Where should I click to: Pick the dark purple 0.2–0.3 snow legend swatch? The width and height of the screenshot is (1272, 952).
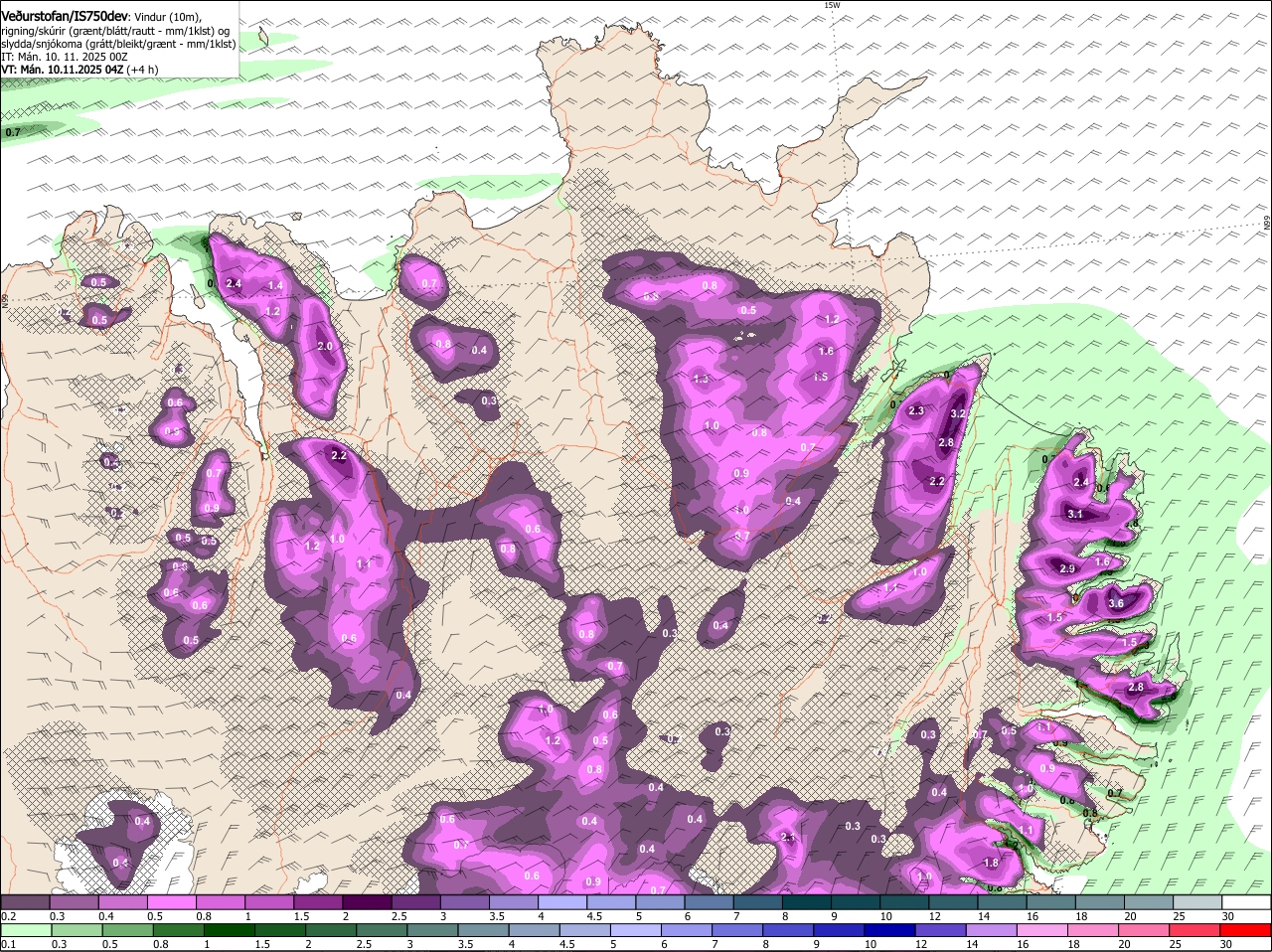coord(25,900)
